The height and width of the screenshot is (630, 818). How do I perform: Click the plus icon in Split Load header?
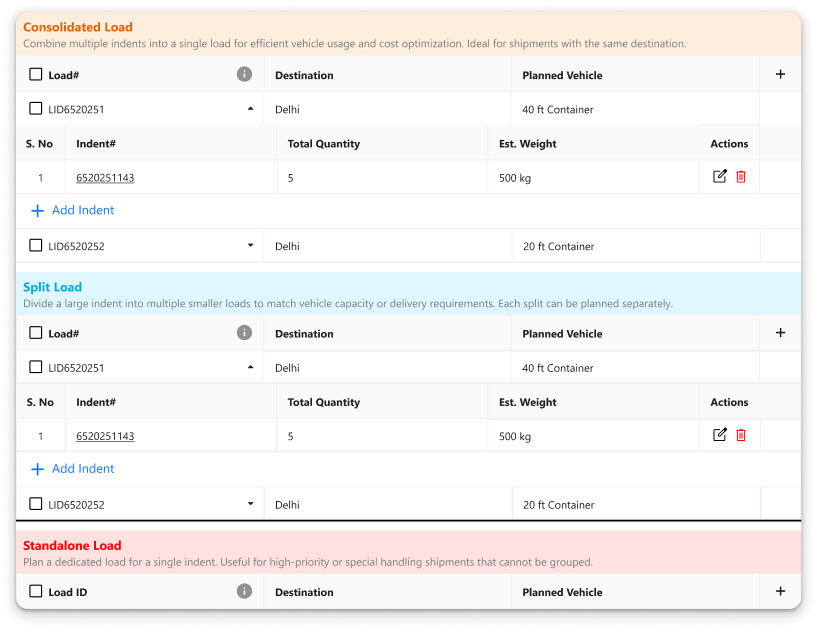click(780, 333)
